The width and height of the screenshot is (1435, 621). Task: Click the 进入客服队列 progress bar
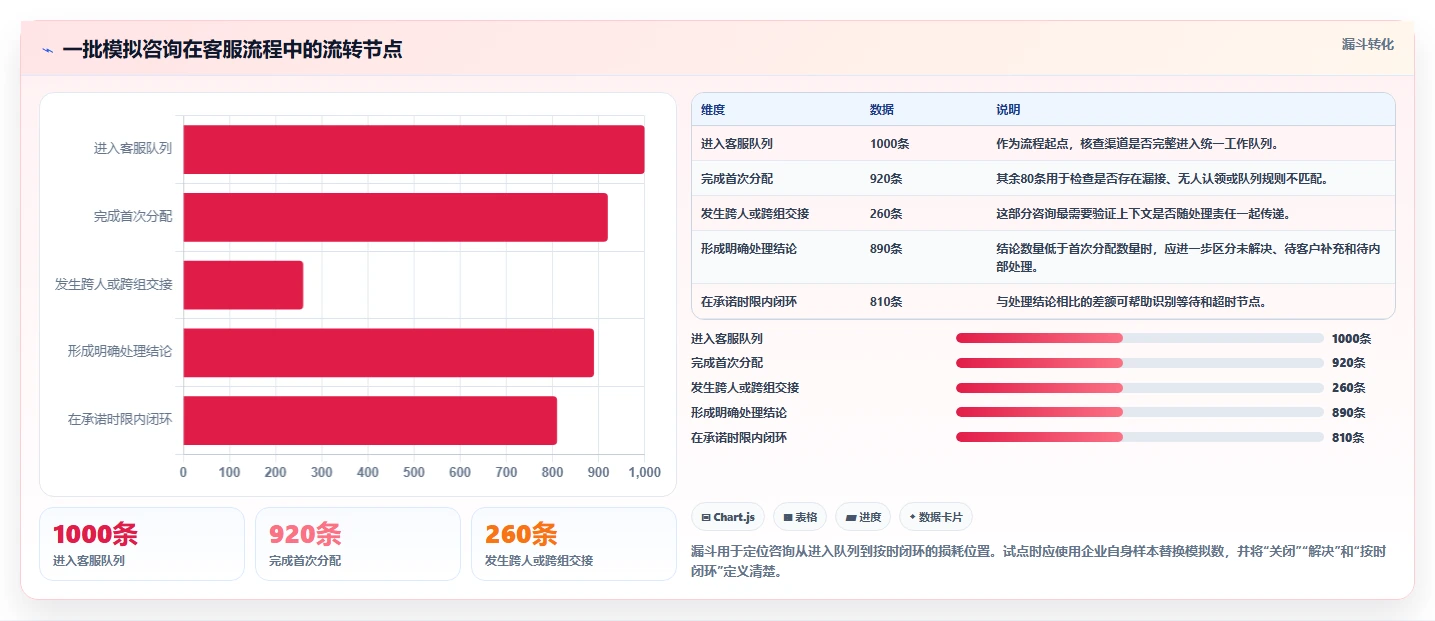[1140, 338]
